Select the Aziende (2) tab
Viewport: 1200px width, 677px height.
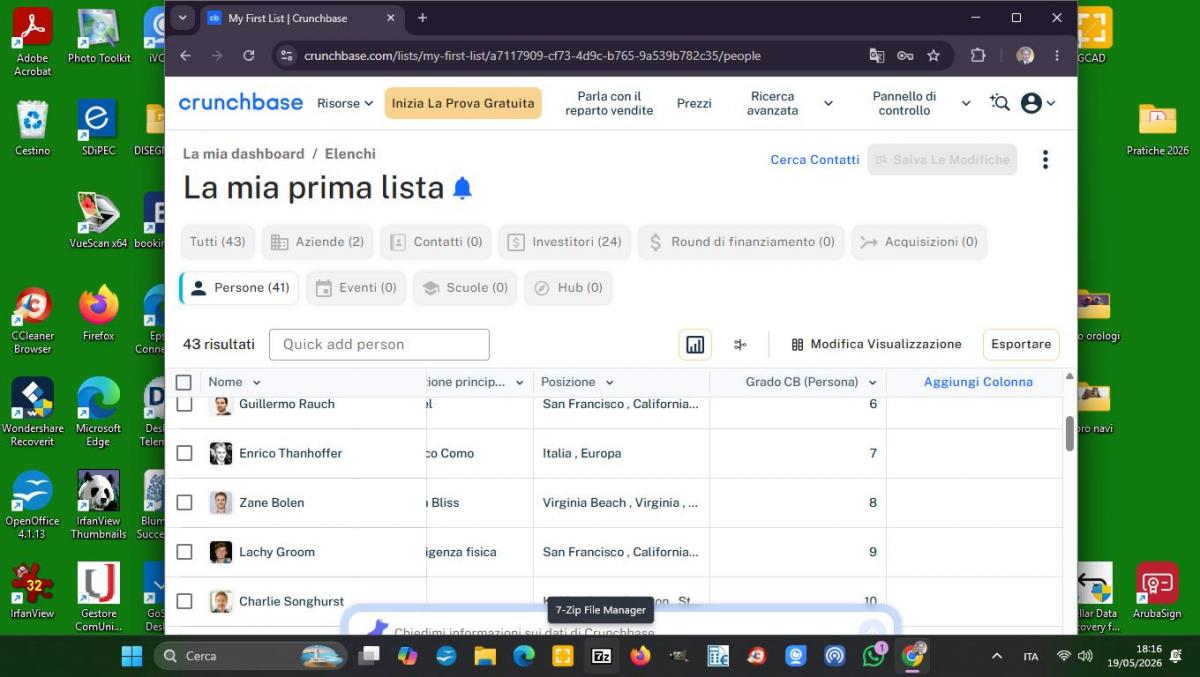click(317, 242)
